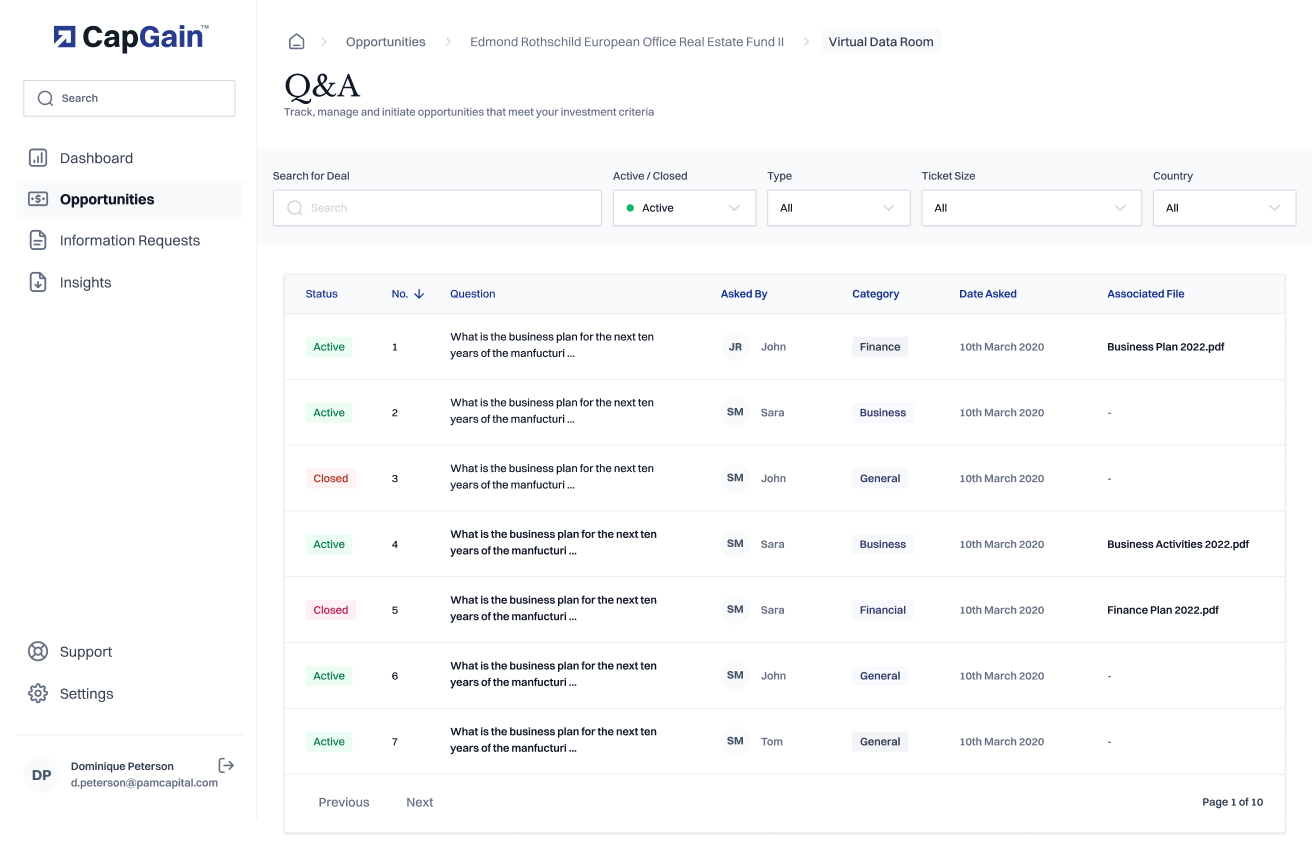The height and width of the screenshot is (864, 1312).
Task: Open the Ticket Size dropdown
Action: pos(1031,208)
